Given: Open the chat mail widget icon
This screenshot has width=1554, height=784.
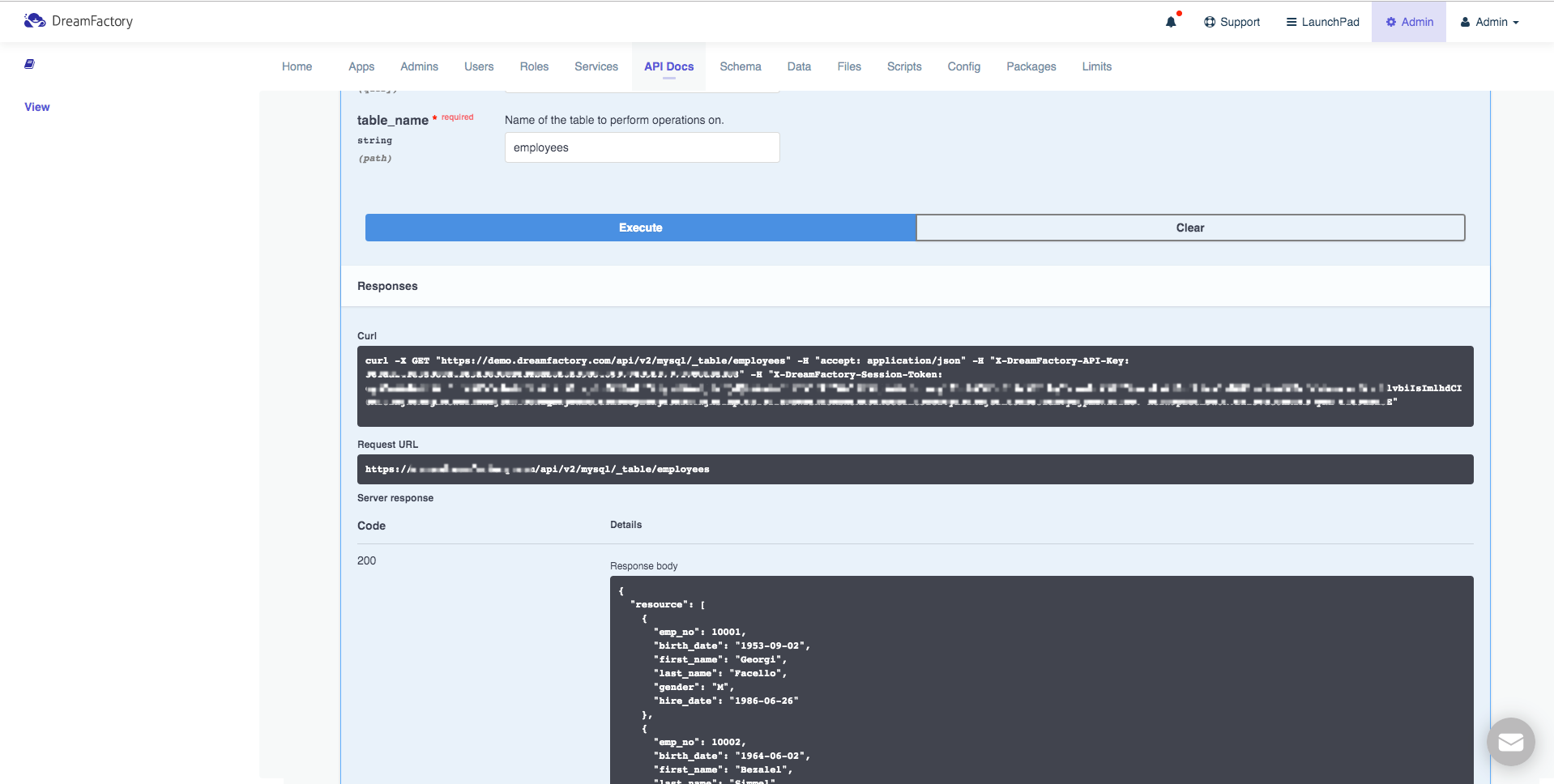Looking at the screenshot, I should coord(1511,742).
